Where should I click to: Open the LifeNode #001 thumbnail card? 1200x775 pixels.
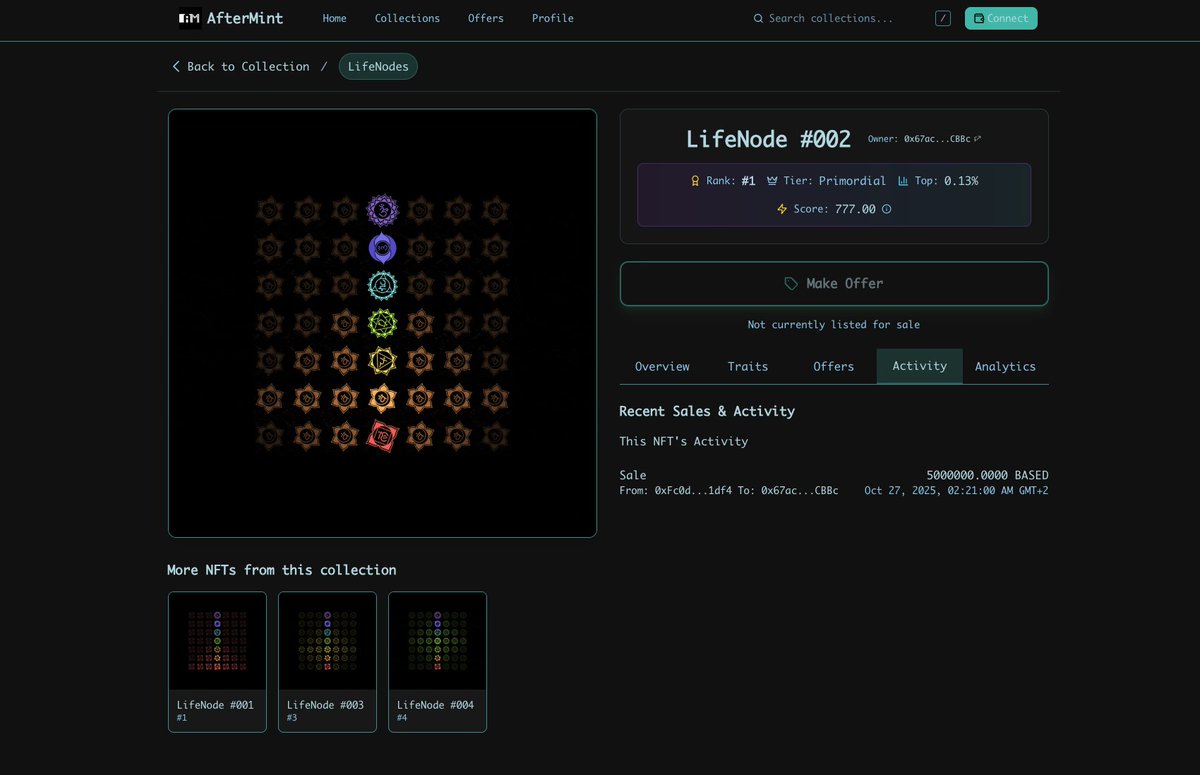(217, 662)
